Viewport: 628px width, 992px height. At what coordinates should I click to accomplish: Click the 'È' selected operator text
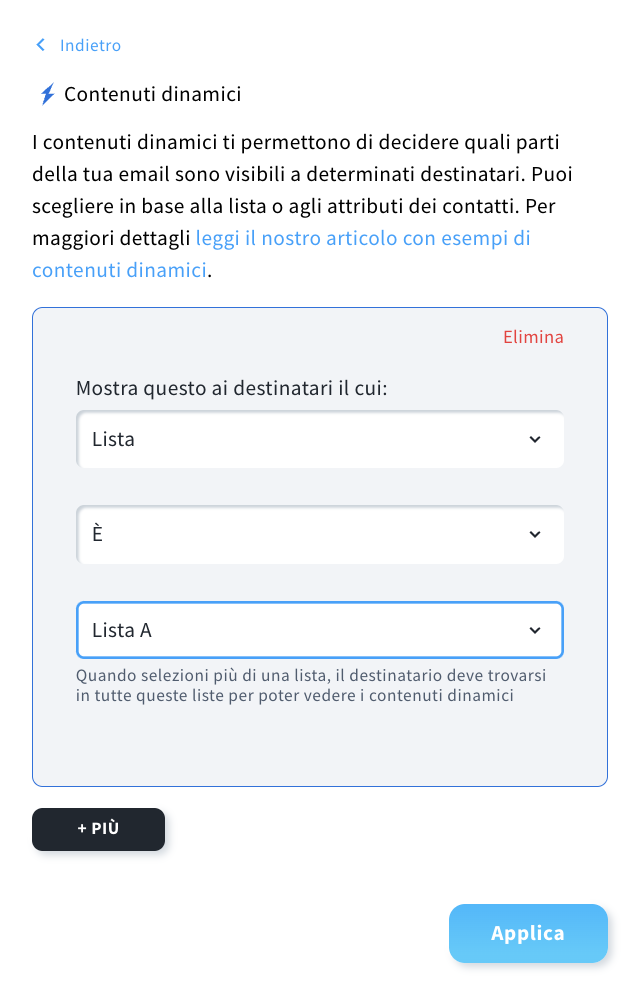pos(98,535)
